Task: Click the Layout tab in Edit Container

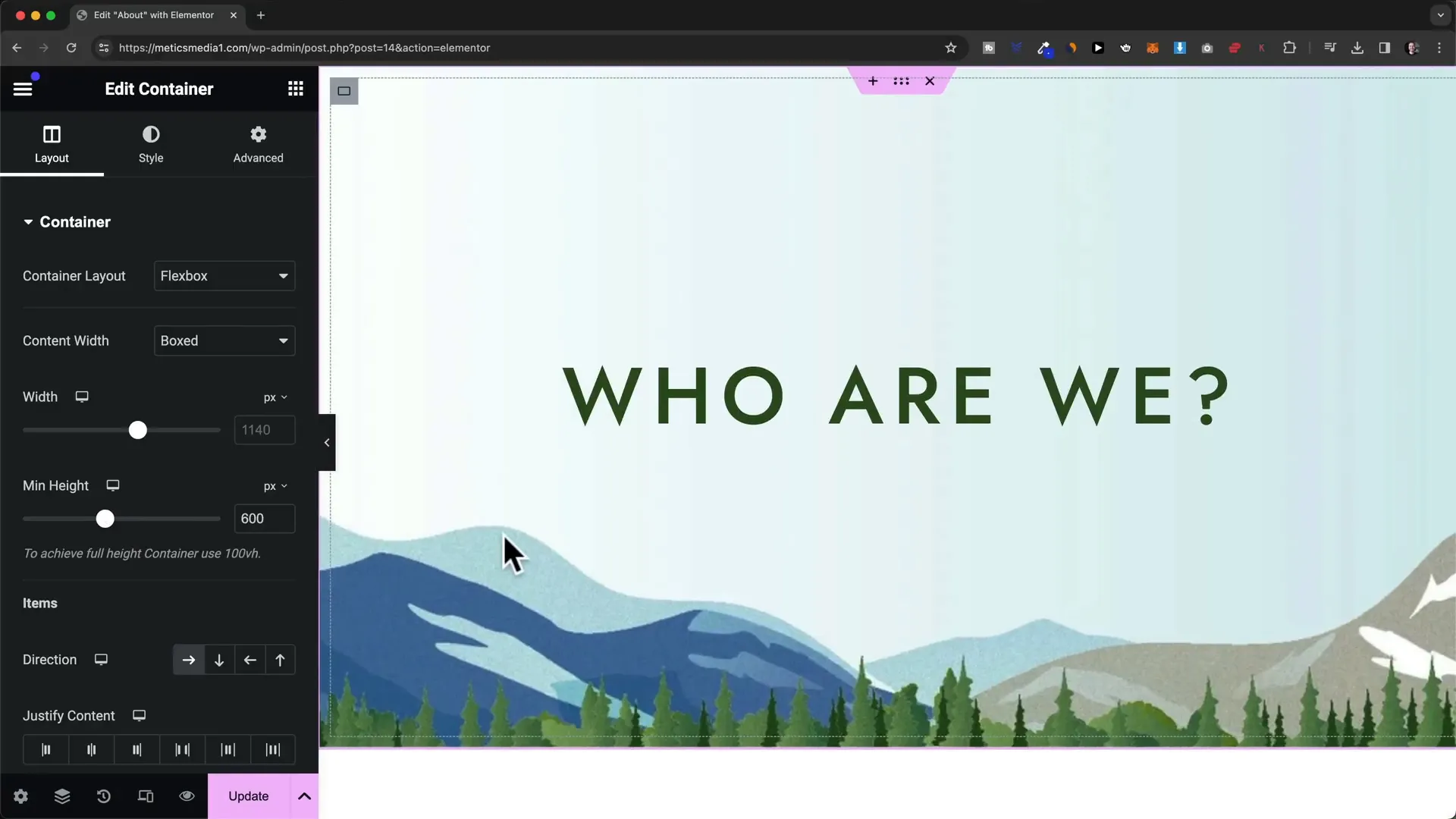Action: pyautogui.click(x=51, y=143)
